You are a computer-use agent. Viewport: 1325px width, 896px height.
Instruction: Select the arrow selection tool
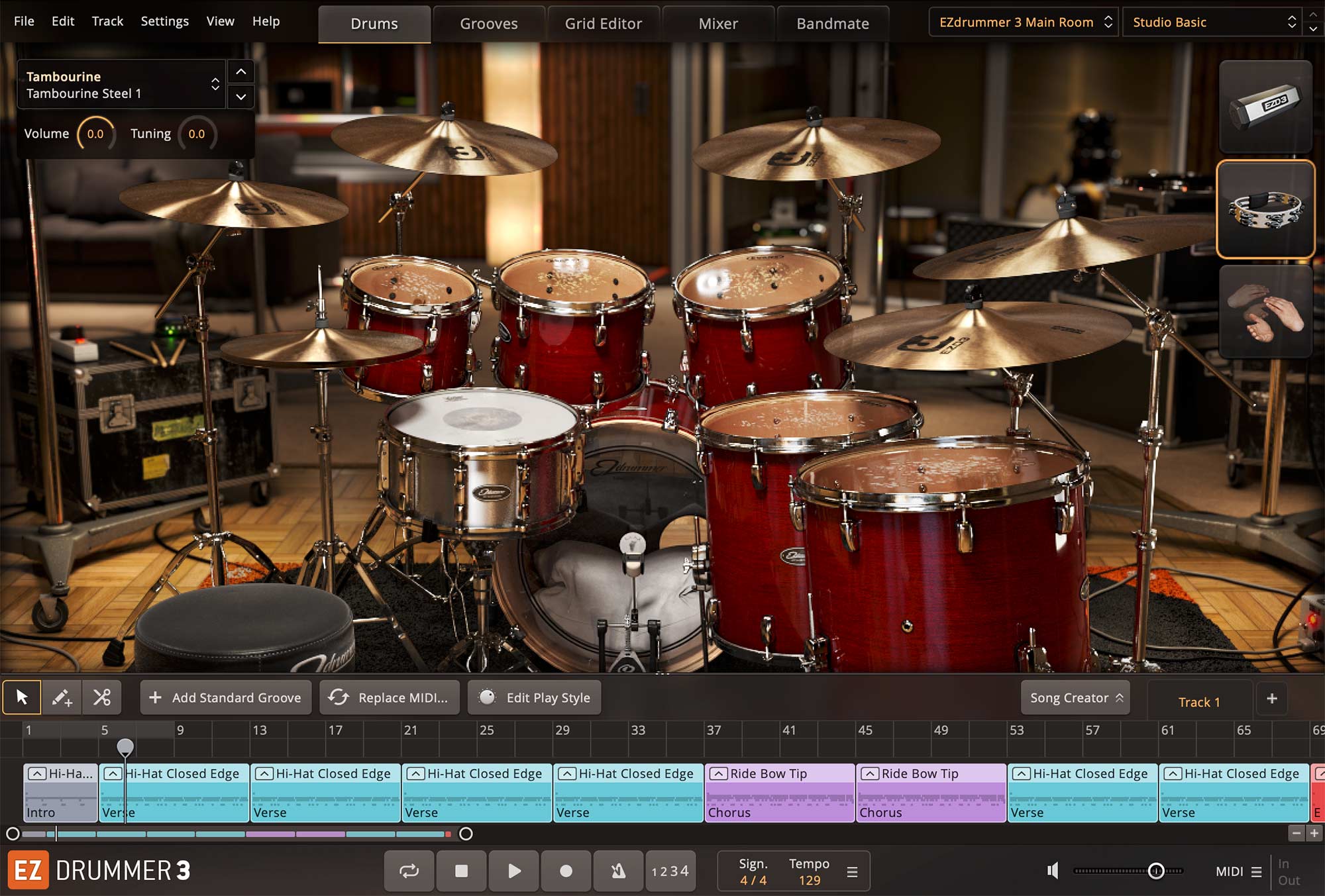click(x=22, y=697)
